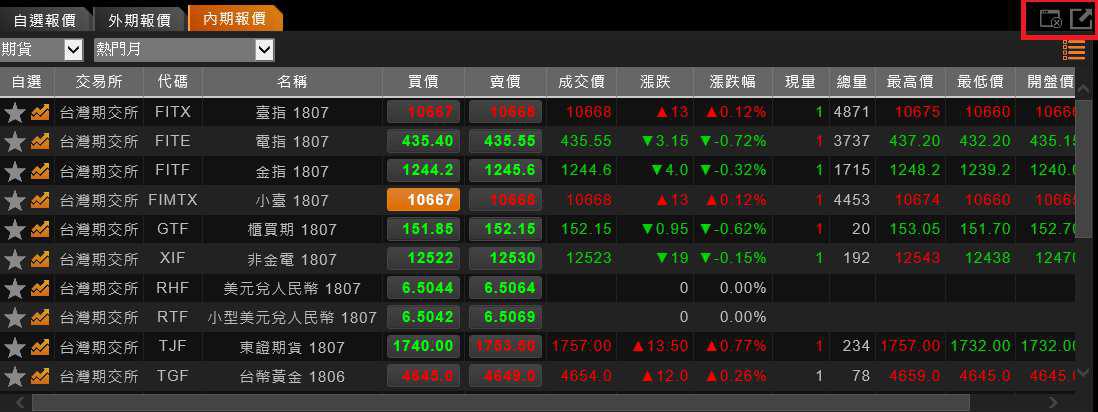The image size is (1098, 412).
Task: Select the 內期報價 tab
Action: point(234,19)
